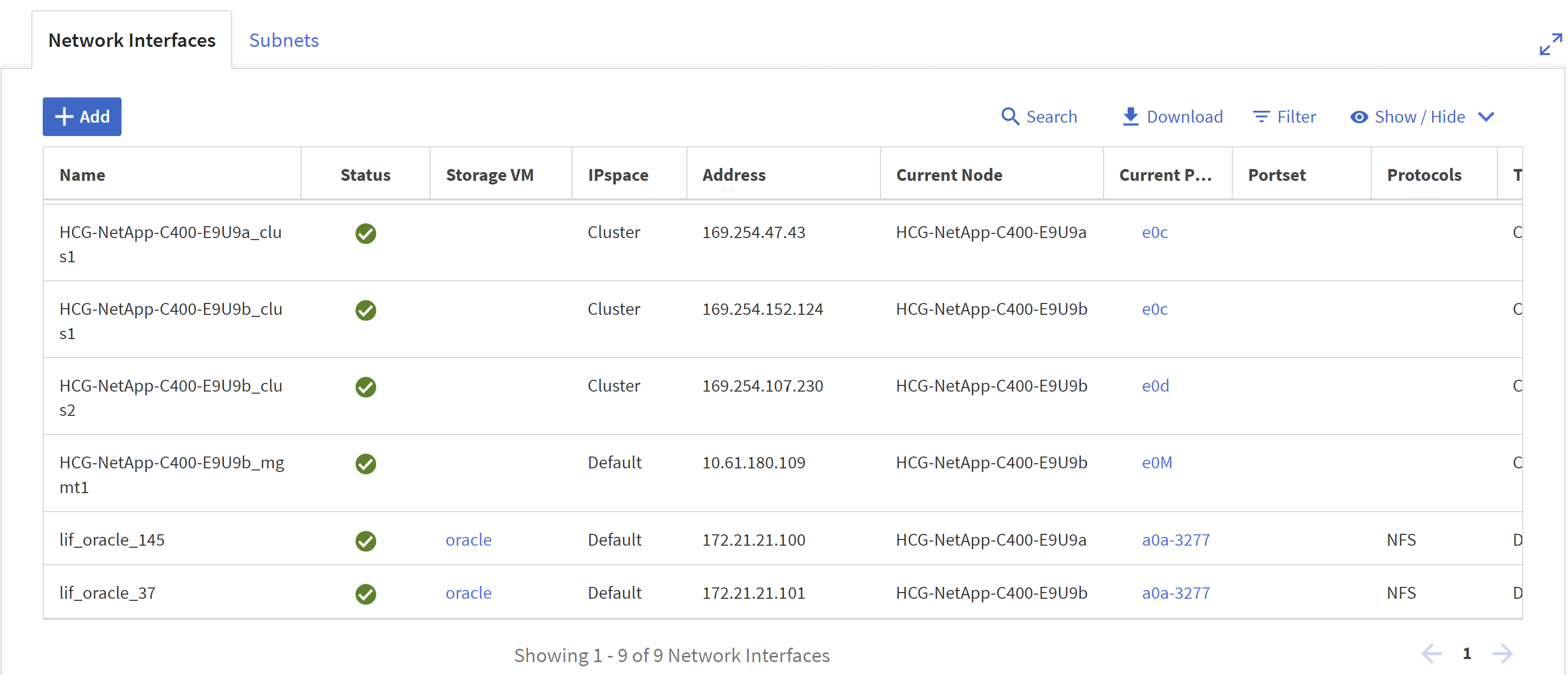The image size is (1568, 675).
Task: Click the Download arrow icon
Action: (1130, 116)
